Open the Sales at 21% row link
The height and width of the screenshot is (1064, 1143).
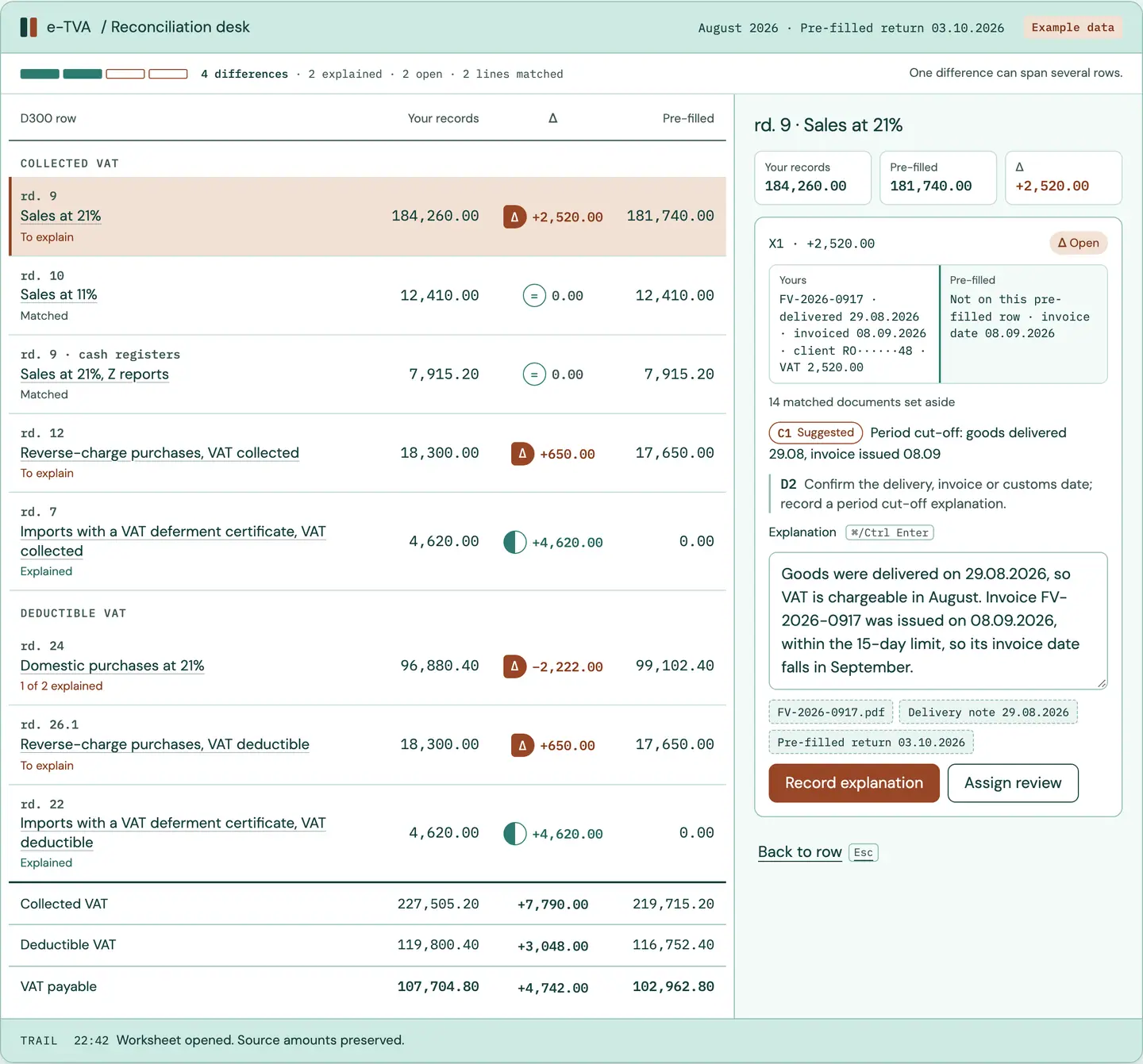[x=60, y=216]
